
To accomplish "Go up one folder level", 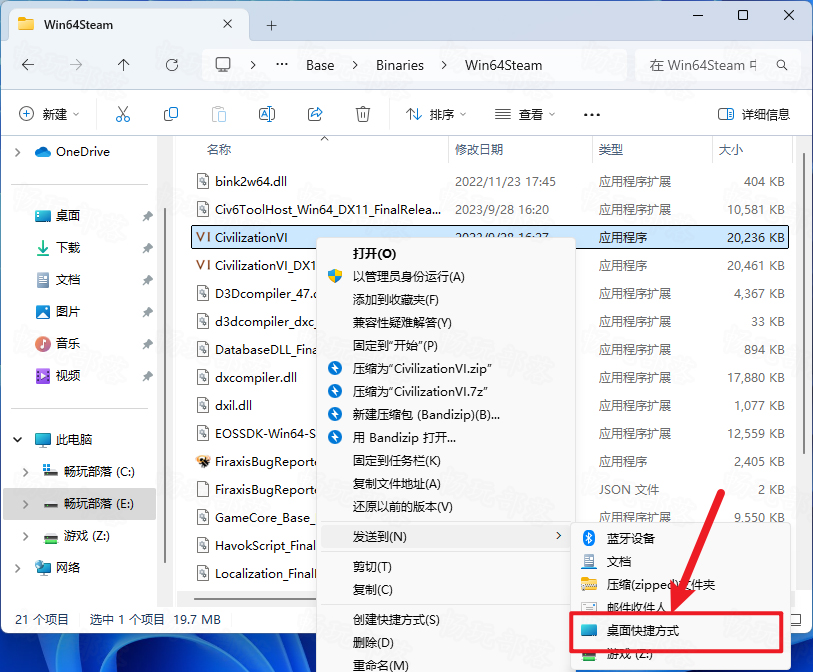I will pos(123,65).
